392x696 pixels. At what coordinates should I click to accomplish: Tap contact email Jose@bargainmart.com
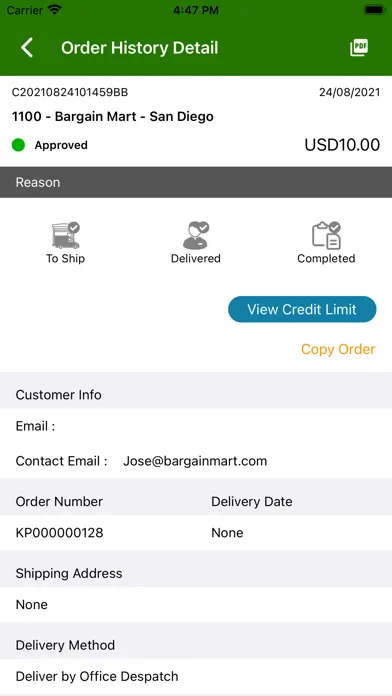coord(195,461)
